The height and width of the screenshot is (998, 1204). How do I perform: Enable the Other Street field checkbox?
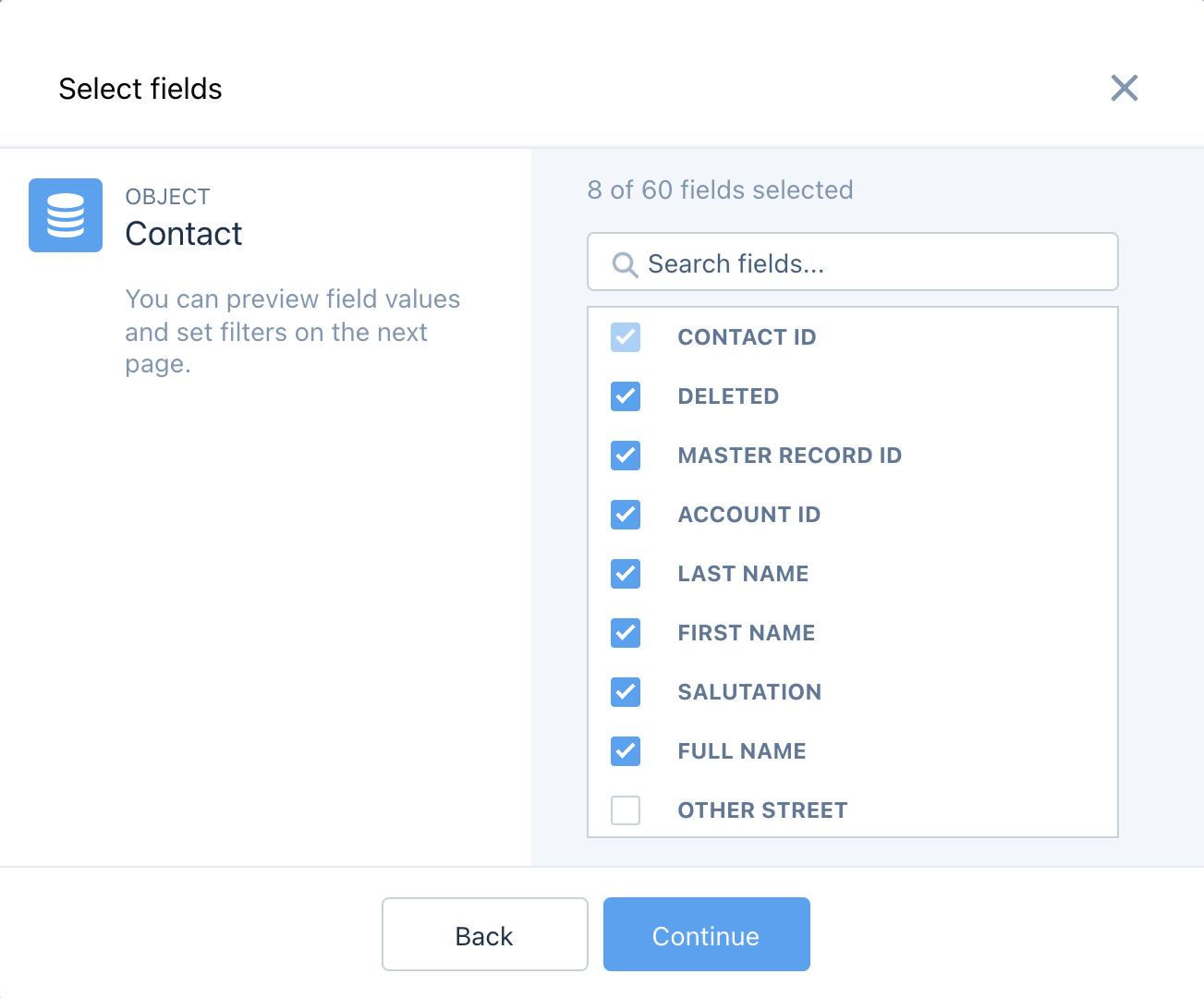[626, 810]
